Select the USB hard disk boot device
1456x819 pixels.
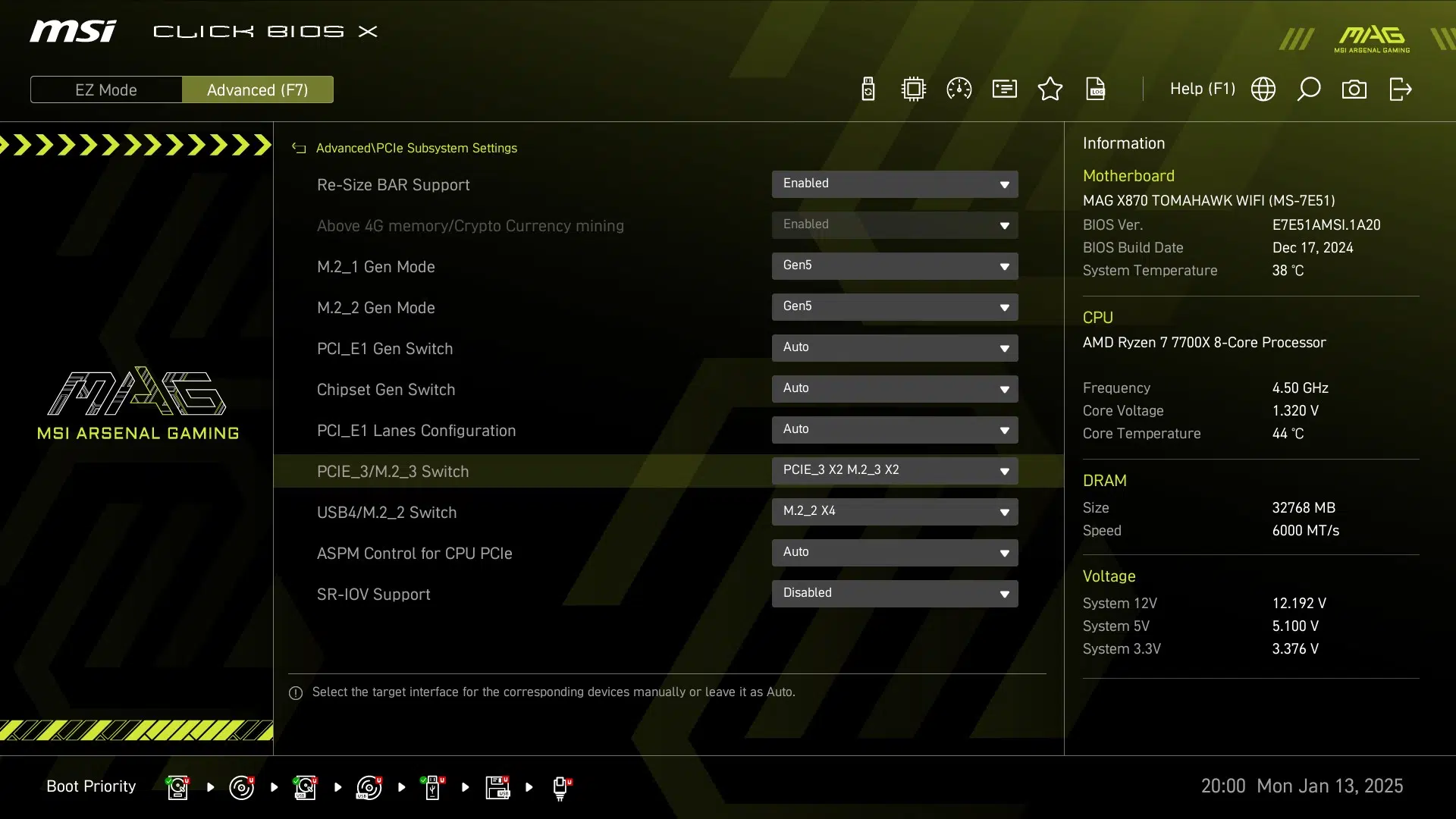[x=305, y=787]
